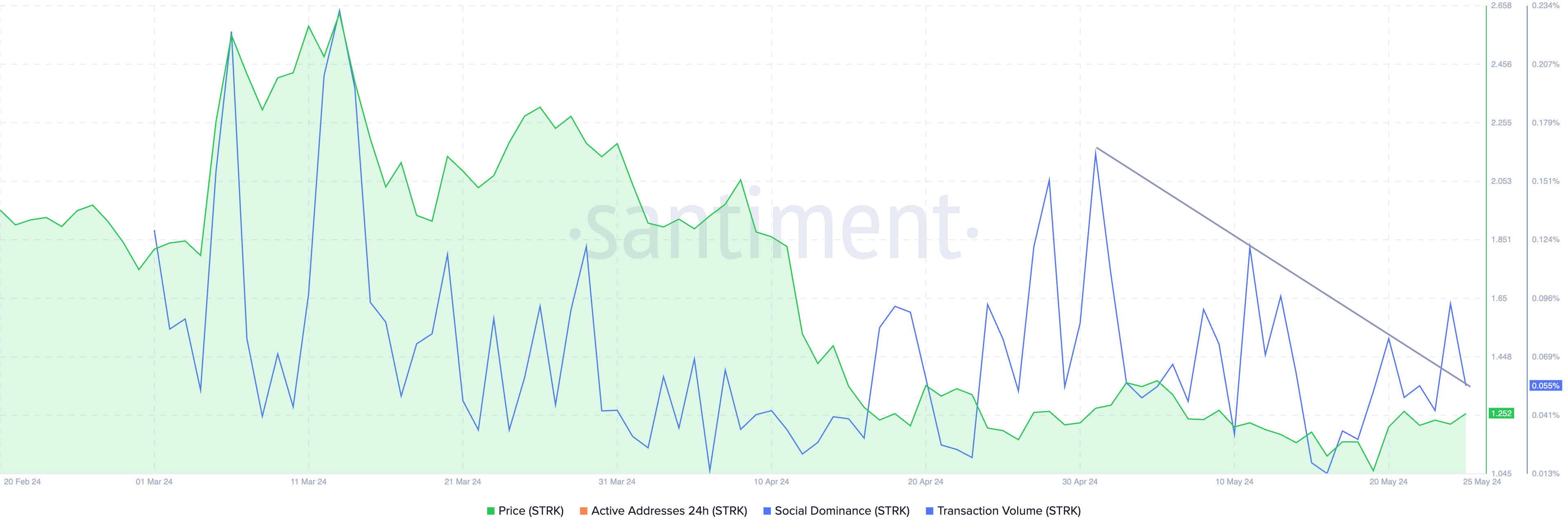
Task: Click the blue 0.055% current value tag
Action: 1546,386
